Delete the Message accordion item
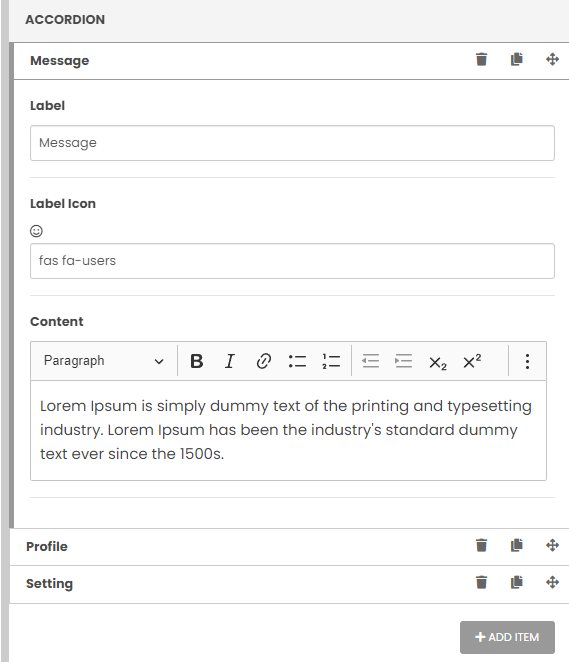Viewport: 569px width, 662px height. pyautogui.click(x=481, y=60)
